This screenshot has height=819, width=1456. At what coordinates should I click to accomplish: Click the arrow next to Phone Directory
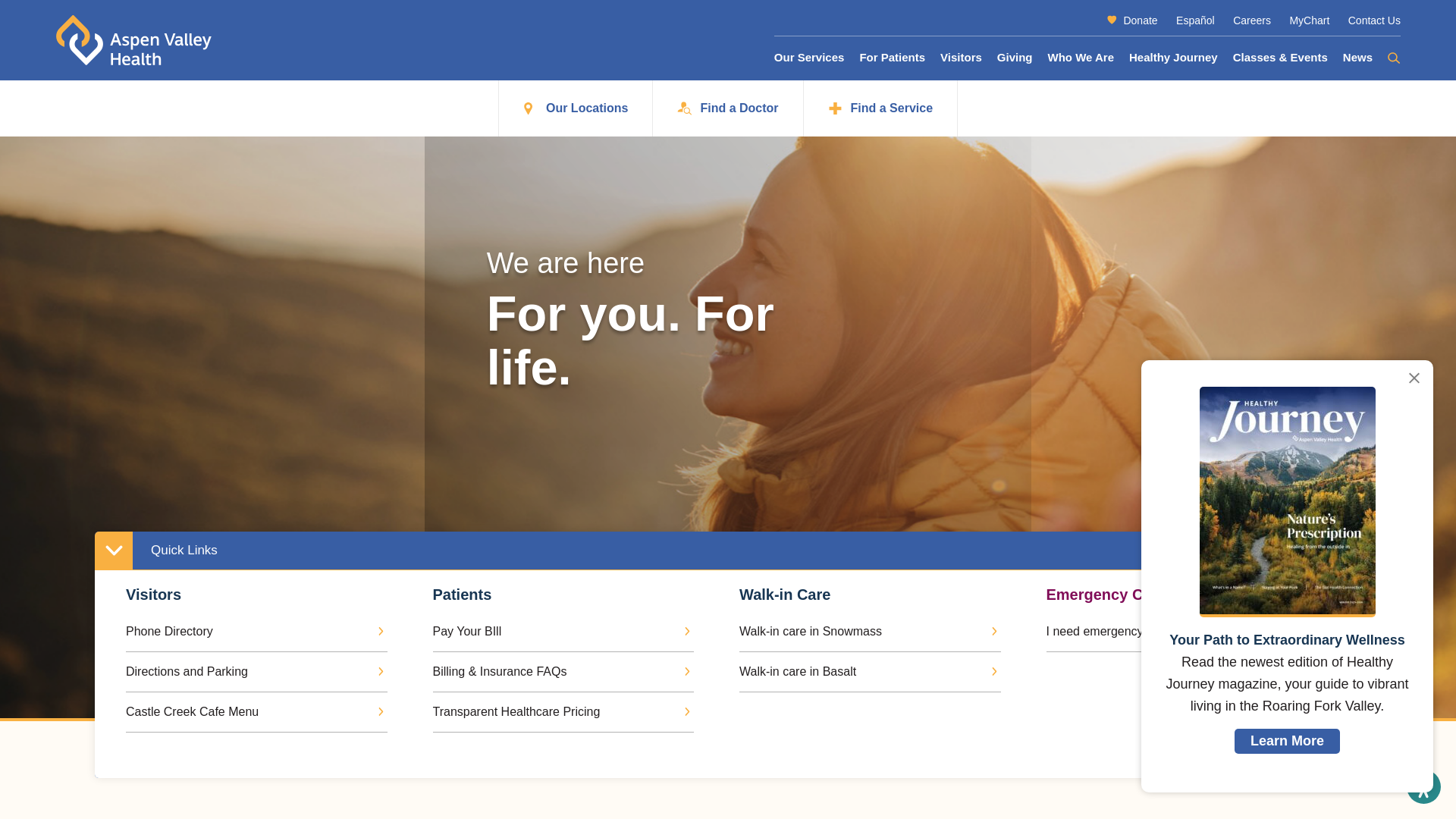point(381,632)
